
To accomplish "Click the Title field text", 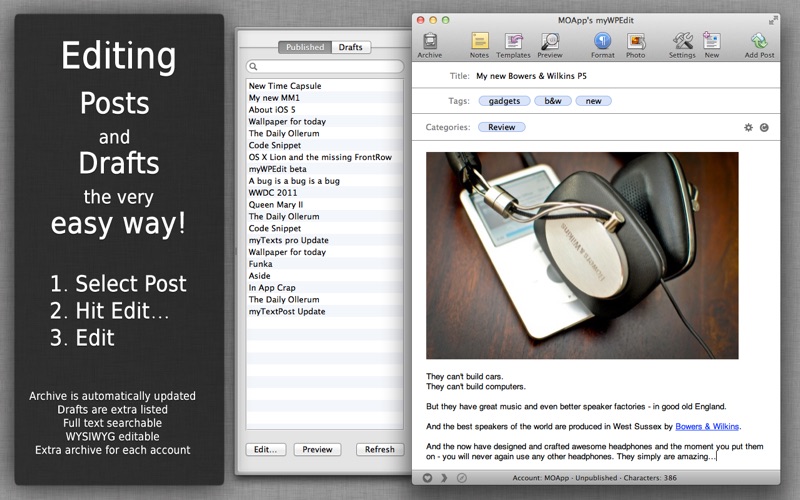I will tap(531, 76).
